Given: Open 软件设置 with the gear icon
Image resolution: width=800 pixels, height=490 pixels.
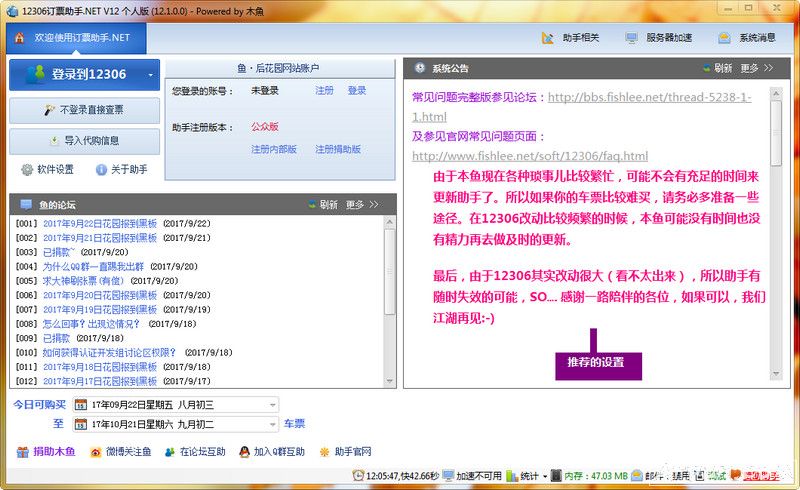Looking at the screenshot, I should click(47, 169).
